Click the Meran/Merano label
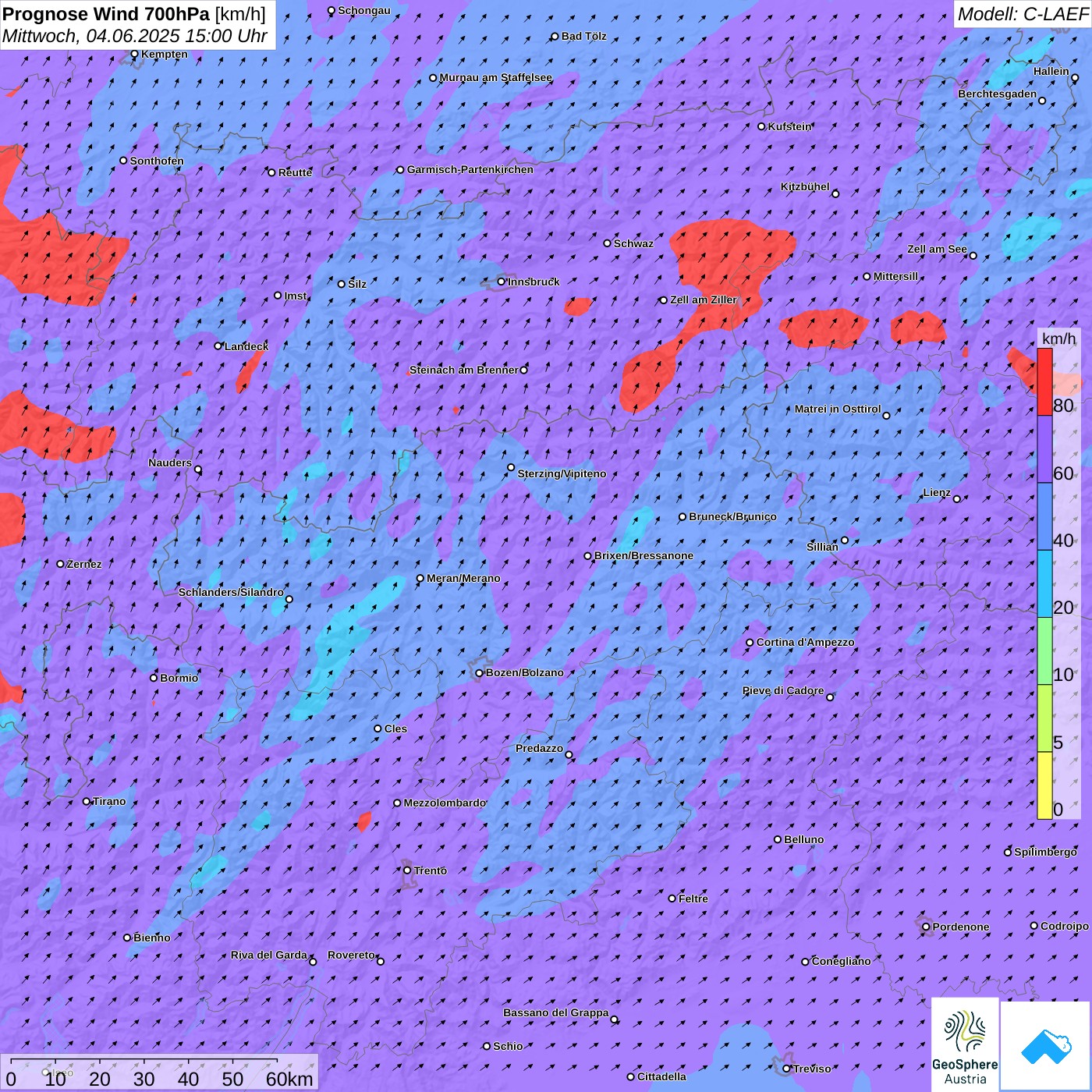This screenshot has width=1092, height=1092. (x=463, y=578)
